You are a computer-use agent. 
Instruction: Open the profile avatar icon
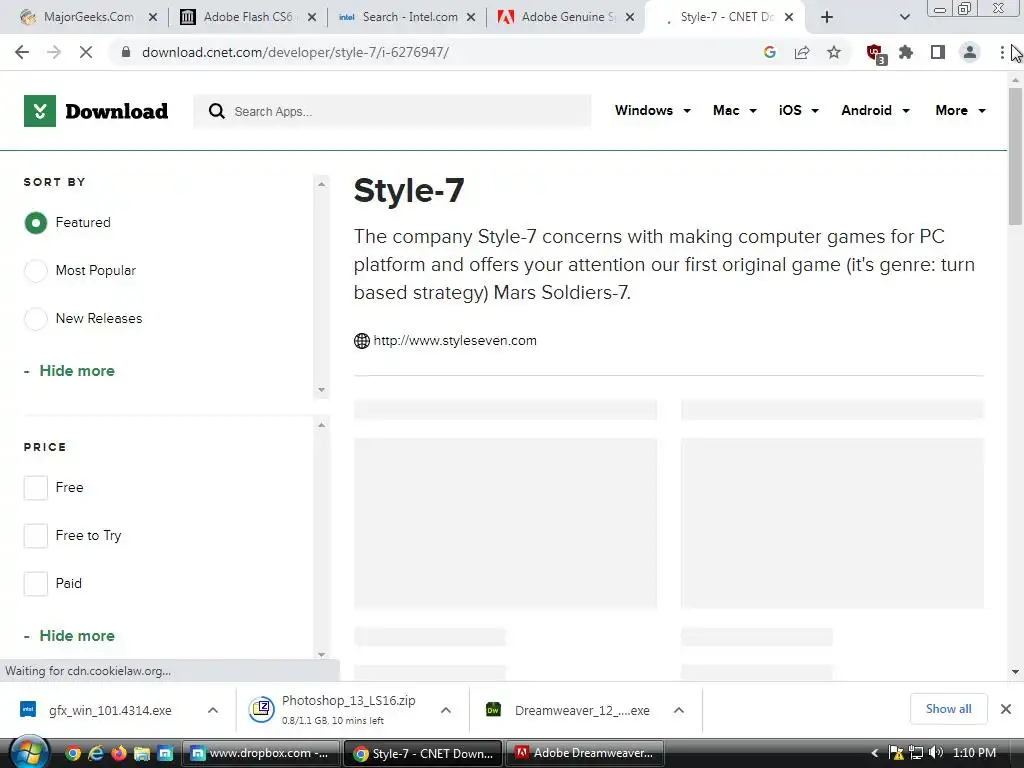click(x=970, y=52)
